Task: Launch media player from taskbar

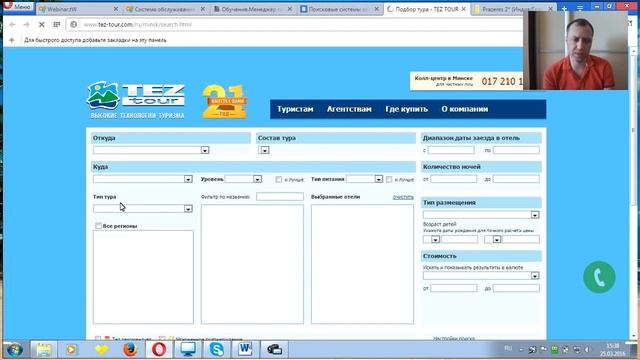Action: pos(71,350)
